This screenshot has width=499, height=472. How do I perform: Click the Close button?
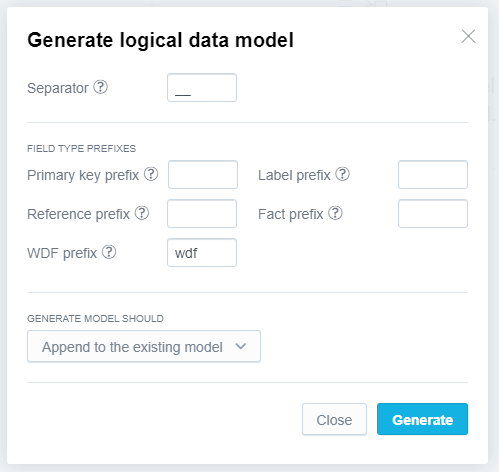334,419
